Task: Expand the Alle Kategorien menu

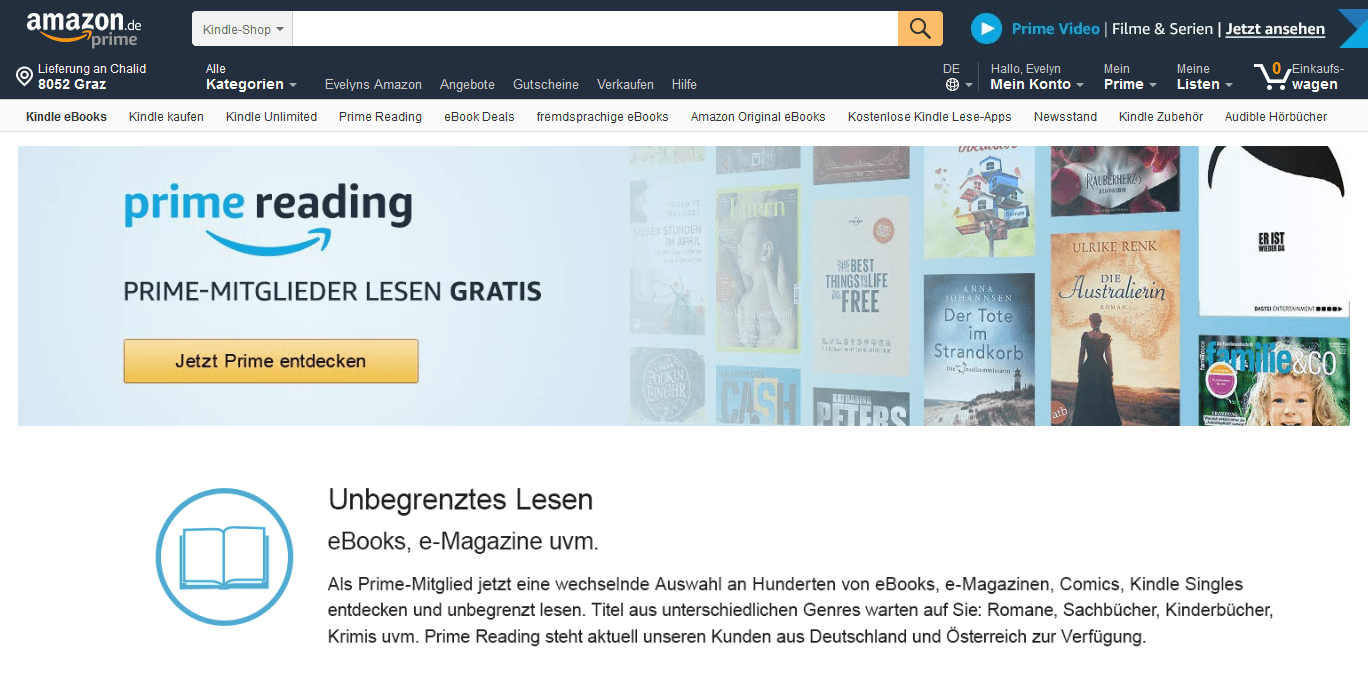Action: pos(250,77)
